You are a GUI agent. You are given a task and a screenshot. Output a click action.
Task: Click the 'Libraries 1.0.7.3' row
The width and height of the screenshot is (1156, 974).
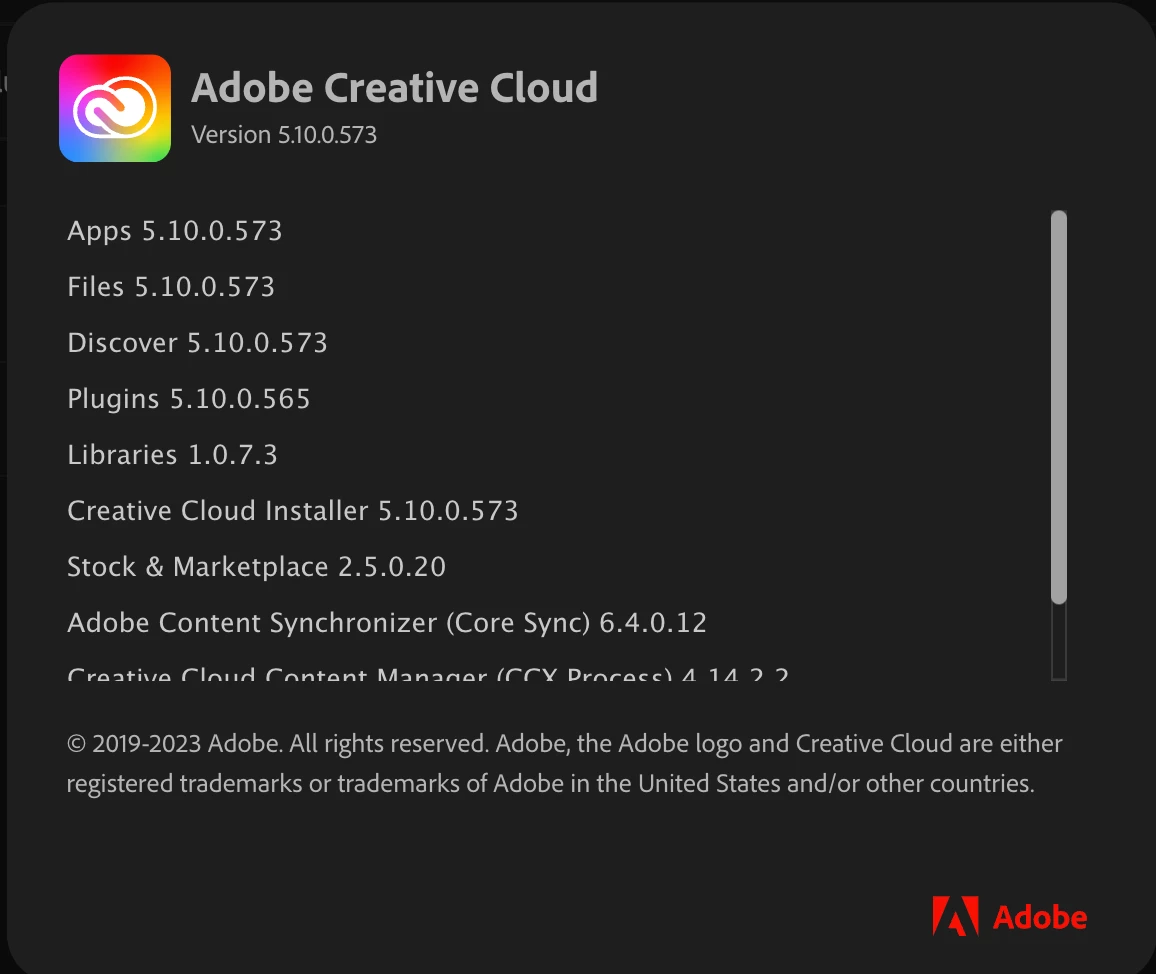pos(173,455)
